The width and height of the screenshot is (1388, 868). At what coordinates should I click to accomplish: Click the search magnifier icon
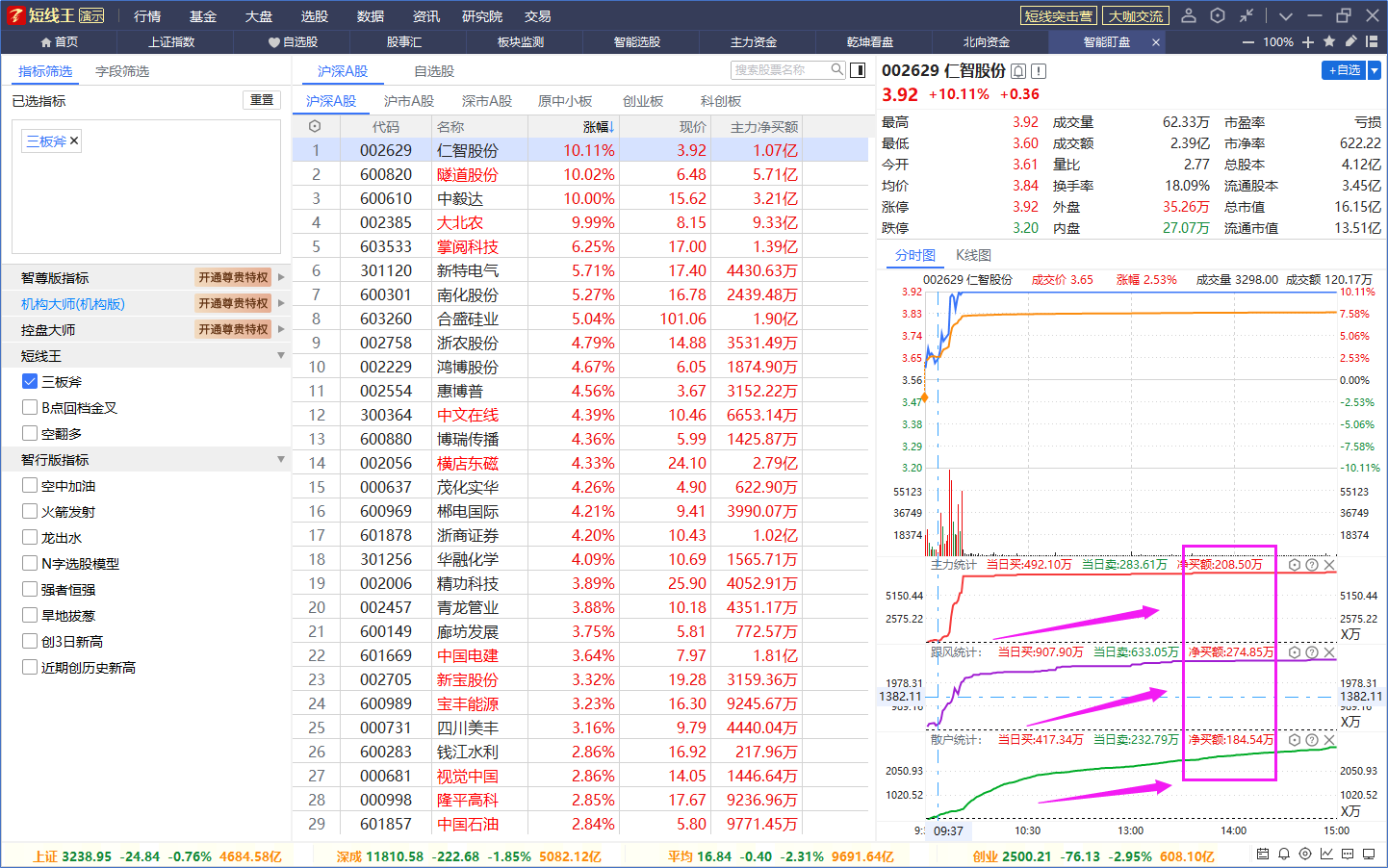836,69
